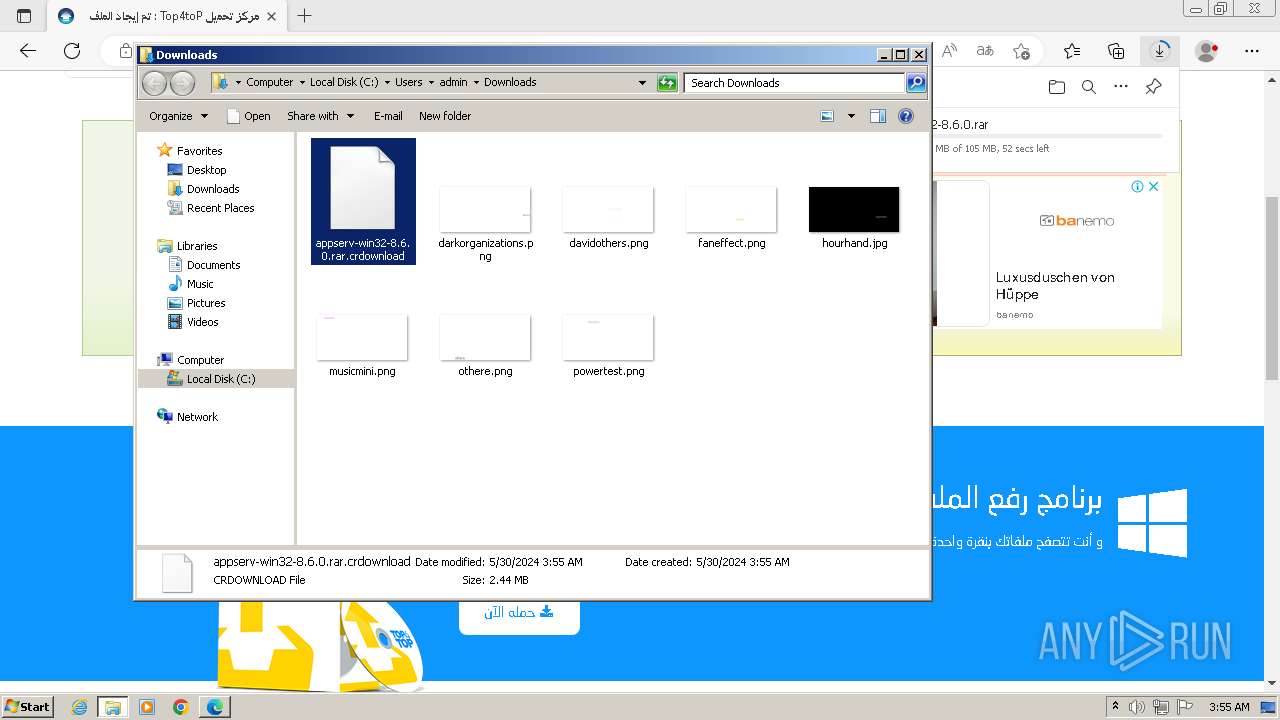Click the Windows Start button
Viewport: 1280px width, 720px height.
click(27, 706)
